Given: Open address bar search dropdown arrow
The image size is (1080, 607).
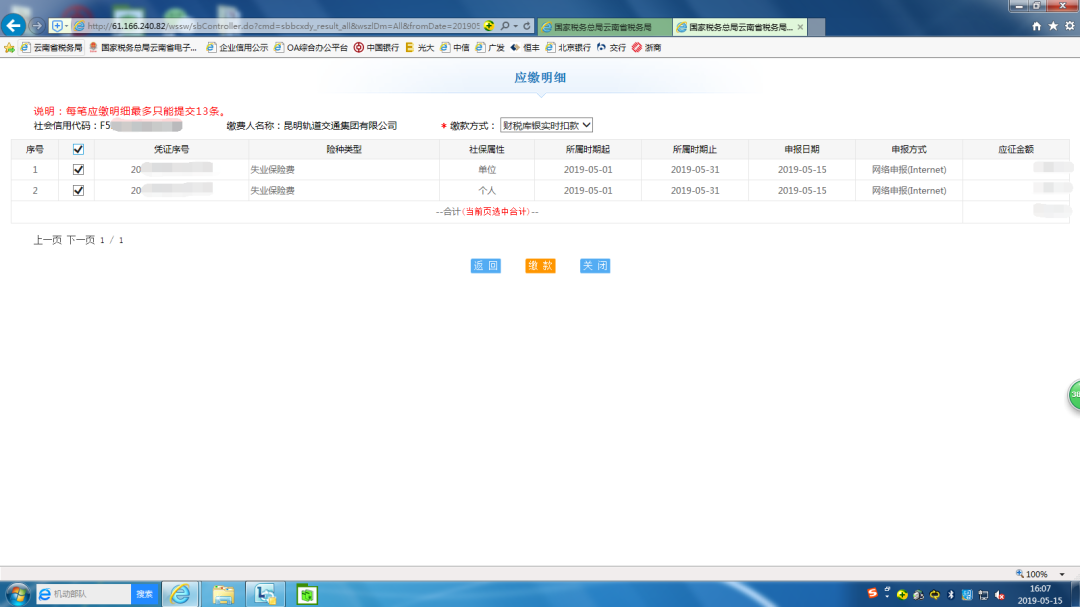Looking at the screenshot, I should coord(515,26).
